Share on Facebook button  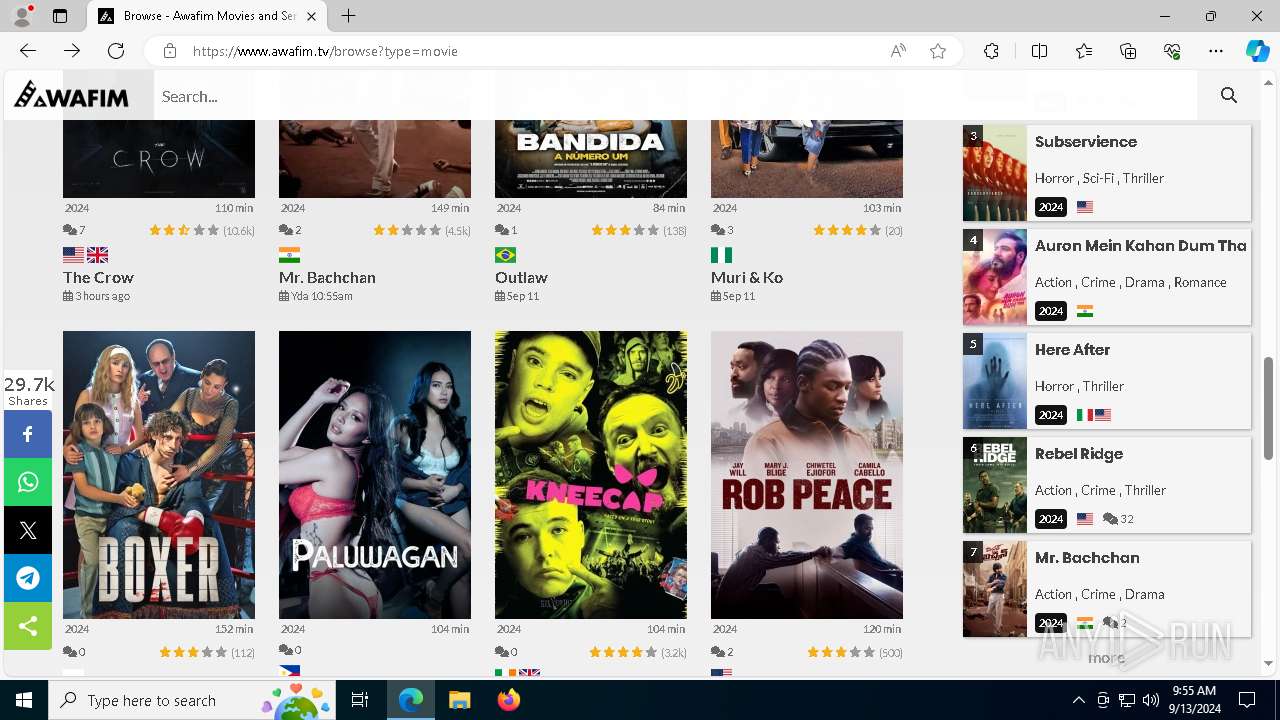(x=28, y=434)
